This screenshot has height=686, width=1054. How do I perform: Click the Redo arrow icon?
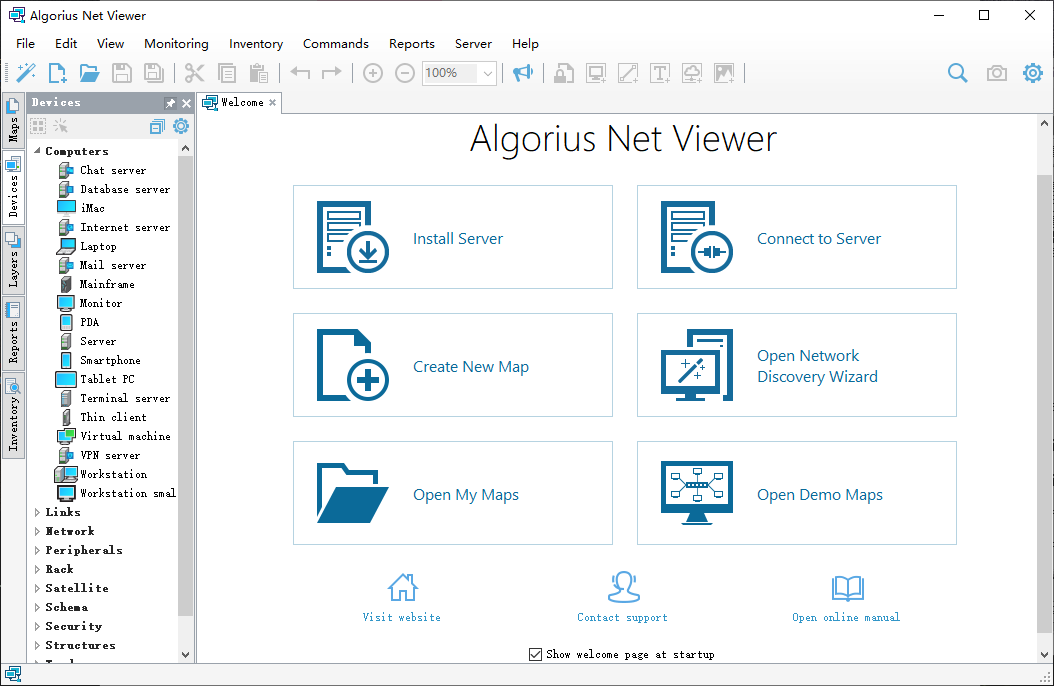click(331, 73)
